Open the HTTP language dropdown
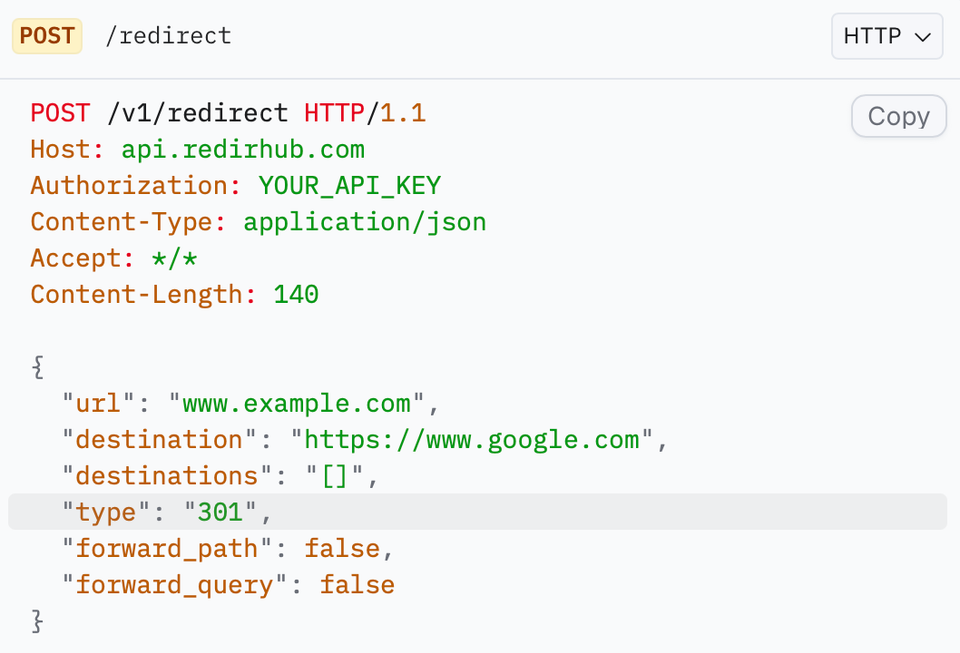Screen dimensions: 960x653 (x=886, y=35)
